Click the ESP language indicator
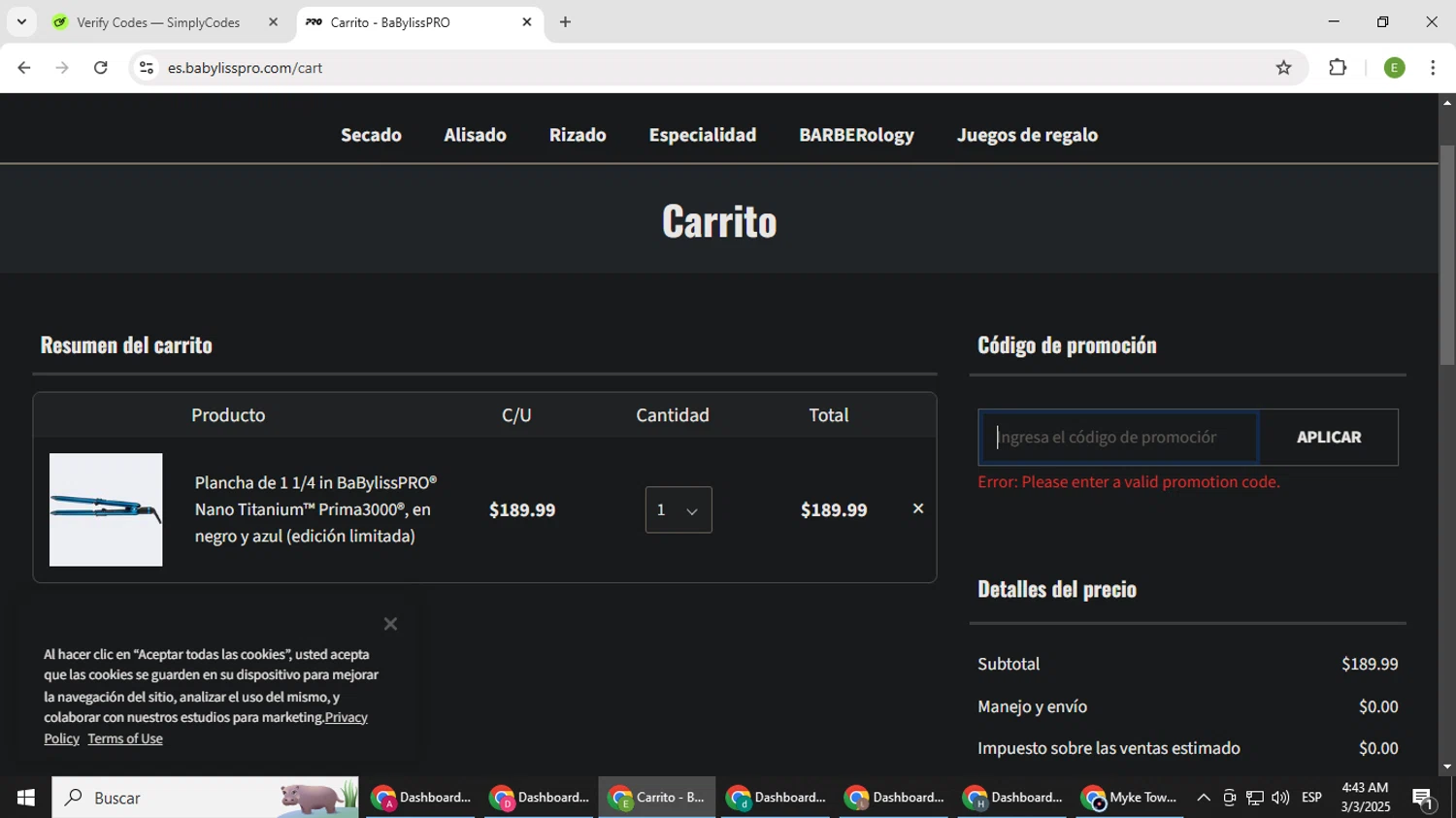1456x818 pixels. (1311, 798)
